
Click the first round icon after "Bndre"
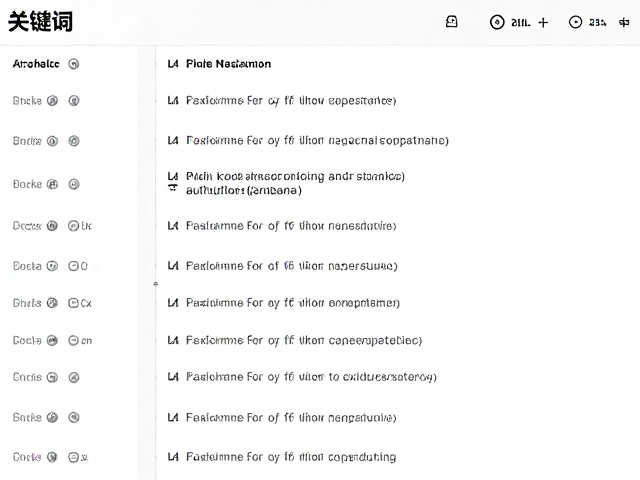tap(52, 141)
